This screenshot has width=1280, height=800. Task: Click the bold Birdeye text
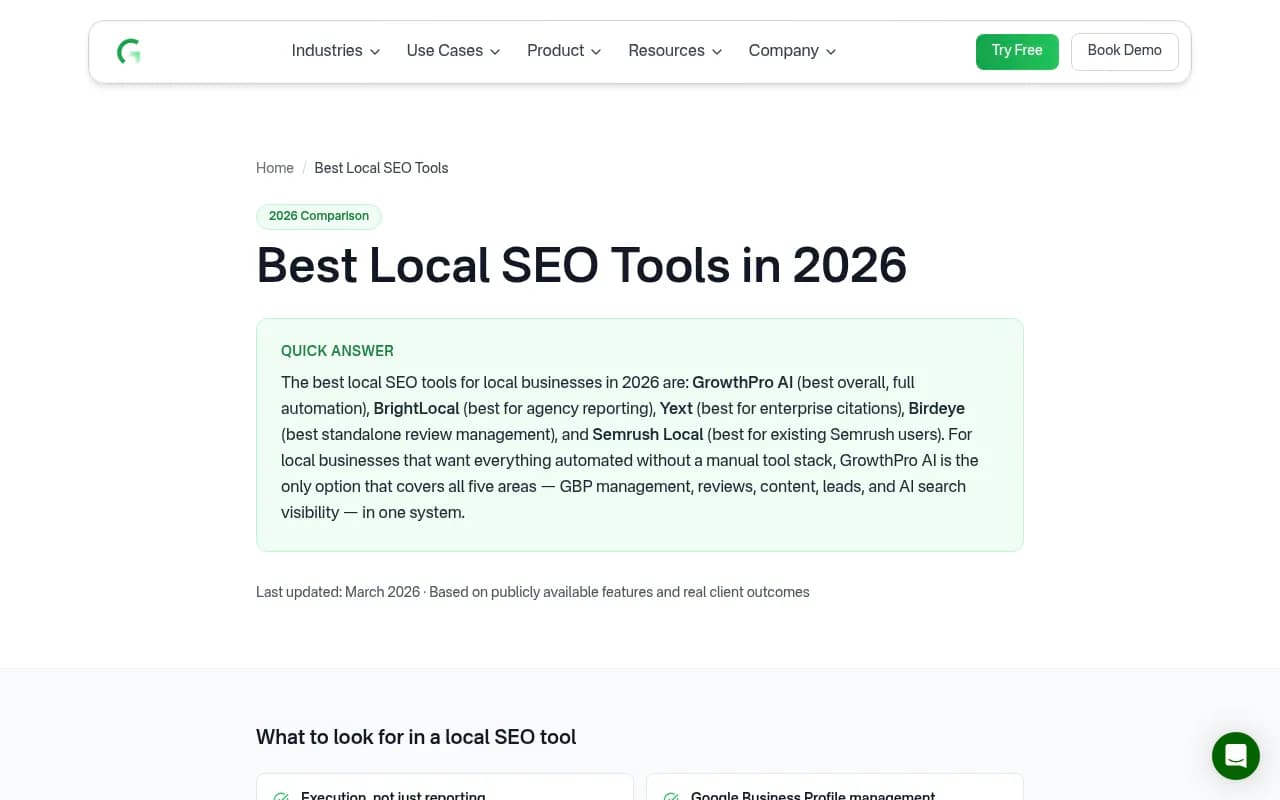[x=937, y=409]
